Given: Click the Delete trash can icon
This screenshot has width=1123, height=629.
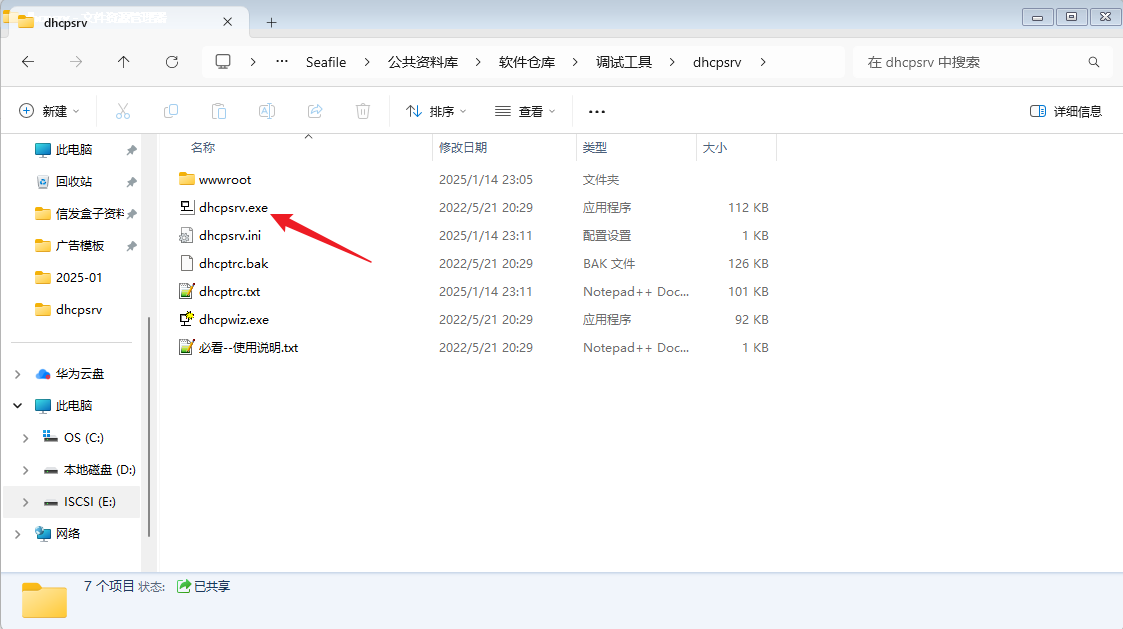Looking at the screenshot, I should click(x=363, y=111).
